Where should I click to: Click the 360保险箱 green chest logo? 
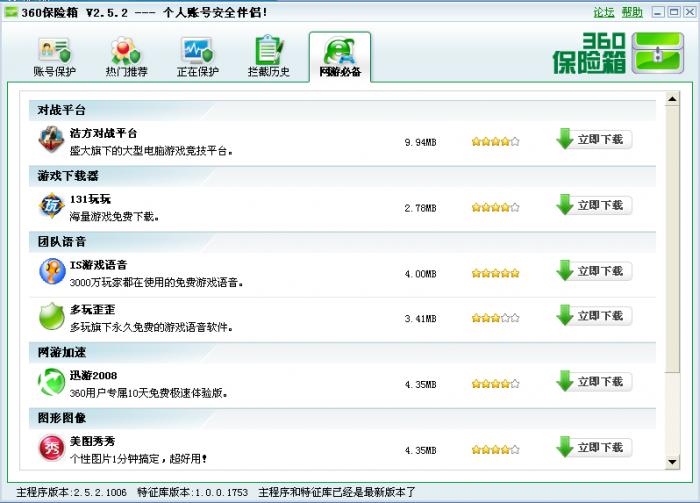coord(659,54)
